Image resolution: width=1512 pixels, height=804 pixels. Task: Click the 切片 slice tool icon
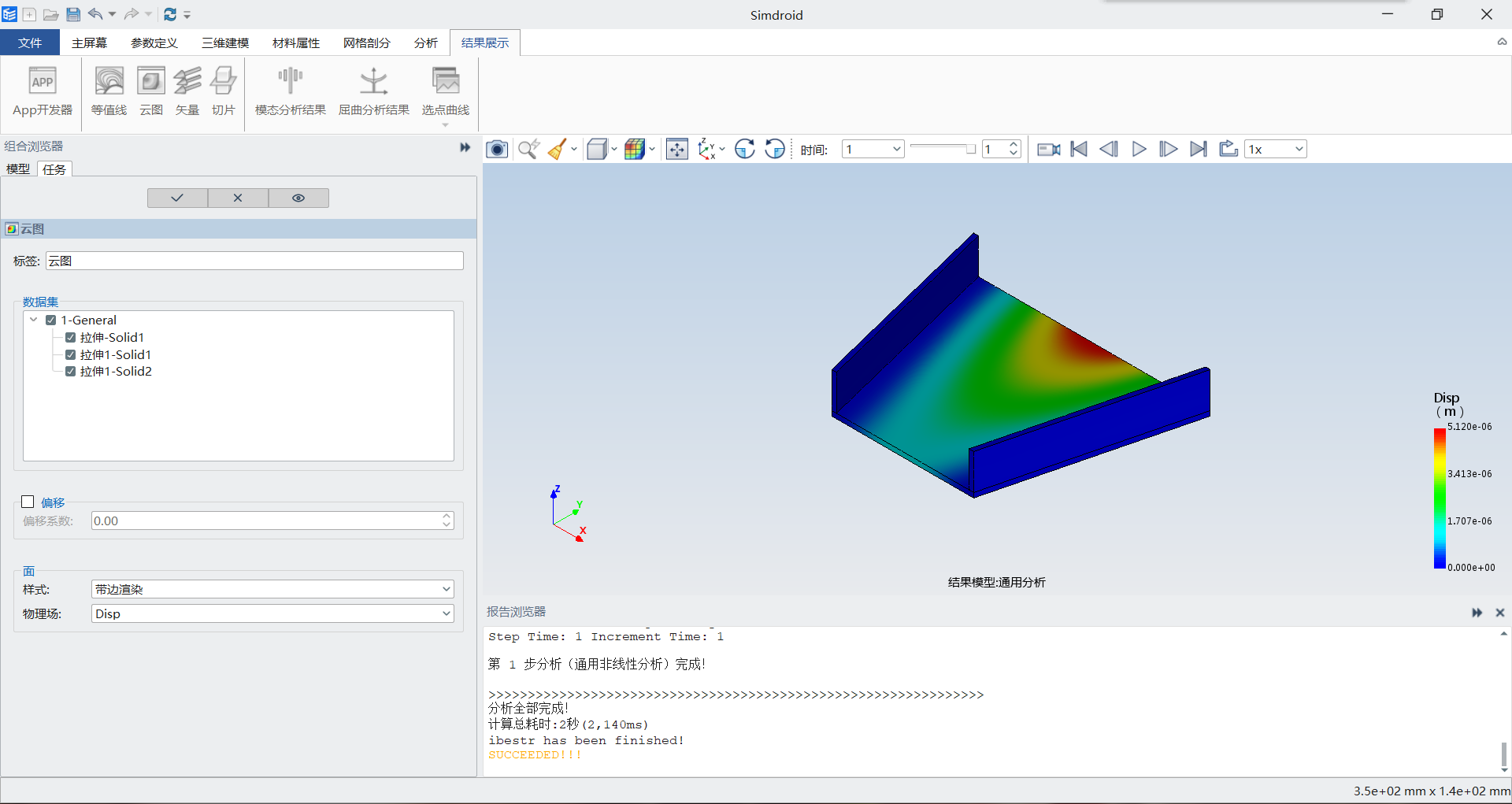click(223, 82)
